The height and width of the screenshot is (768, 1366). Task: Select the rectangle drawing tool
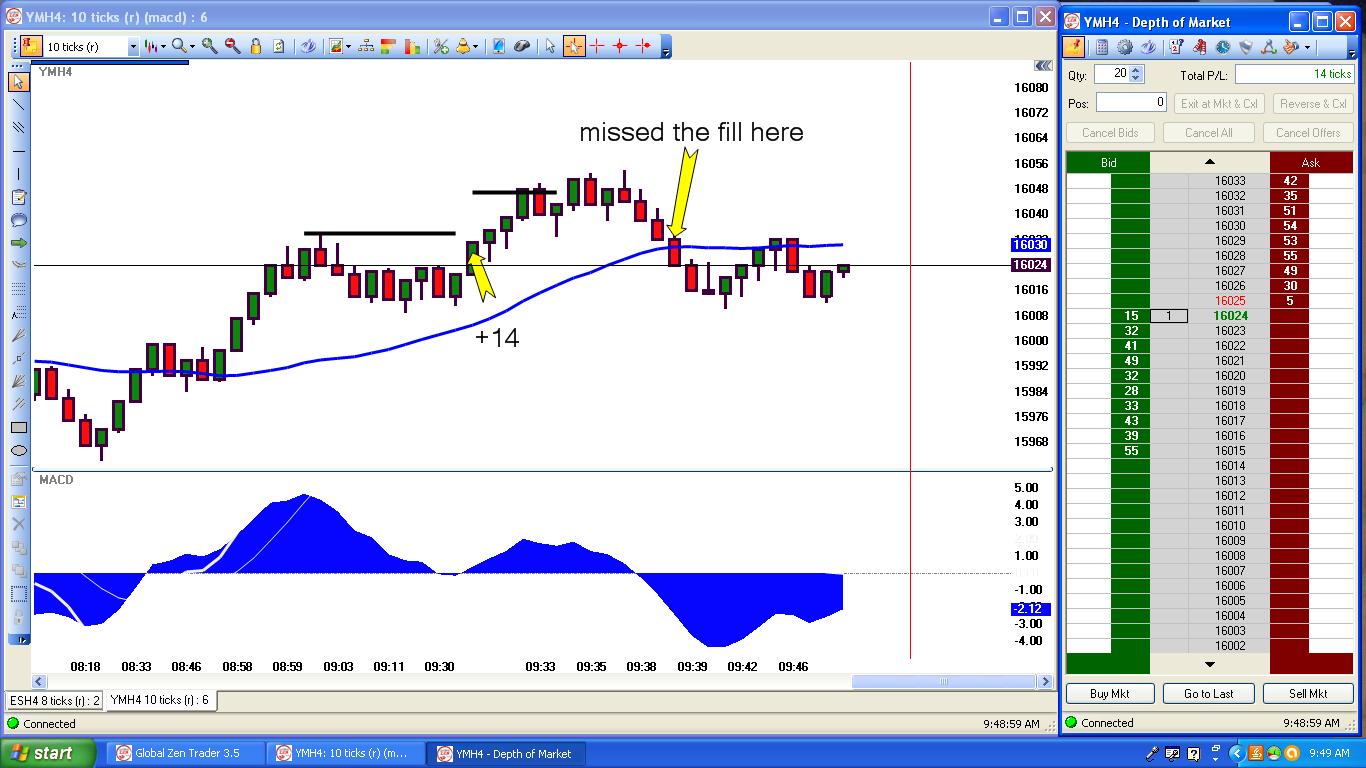click(19, 428)
